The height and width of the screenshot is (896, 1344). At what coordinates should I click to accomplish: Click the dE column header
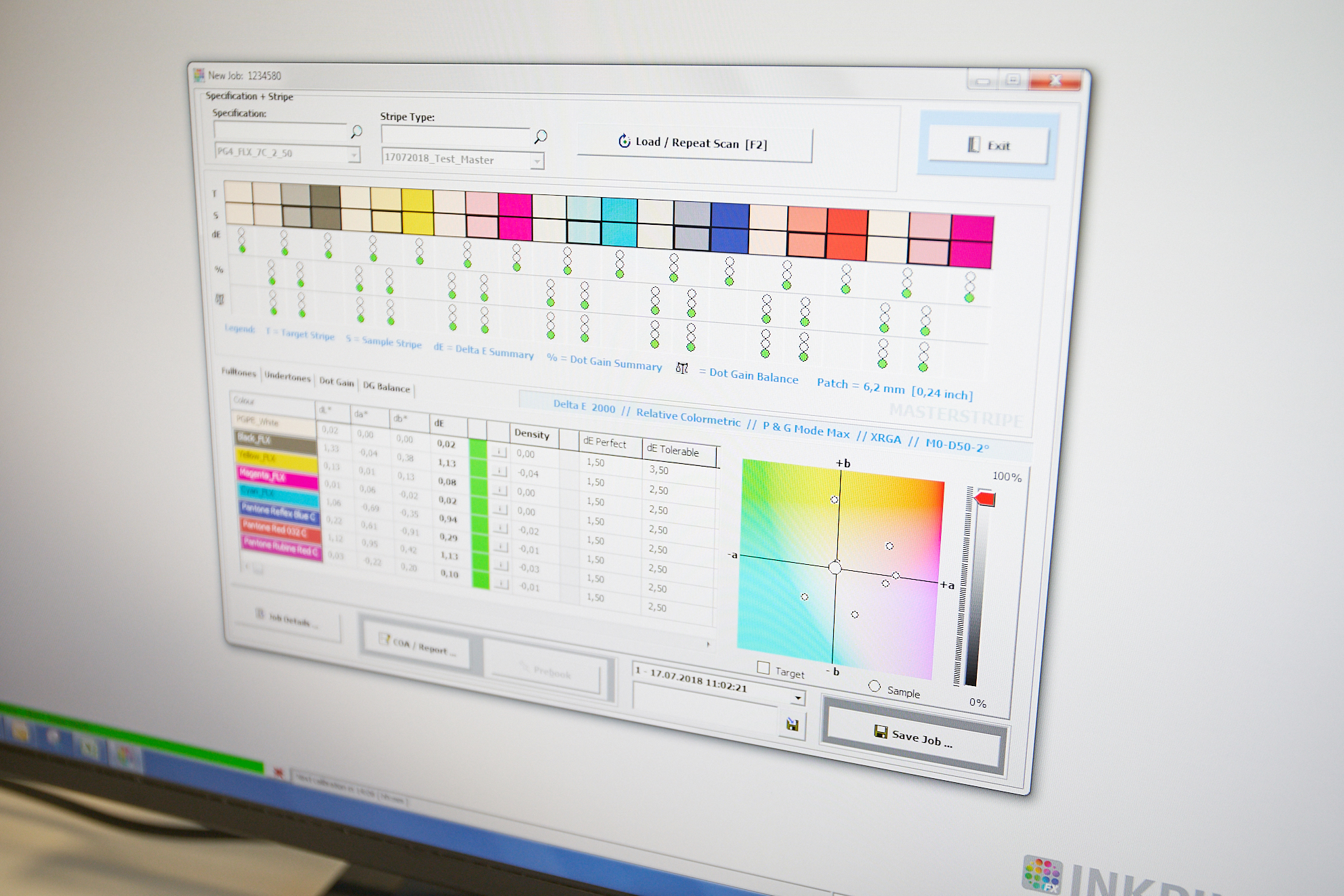448,423
